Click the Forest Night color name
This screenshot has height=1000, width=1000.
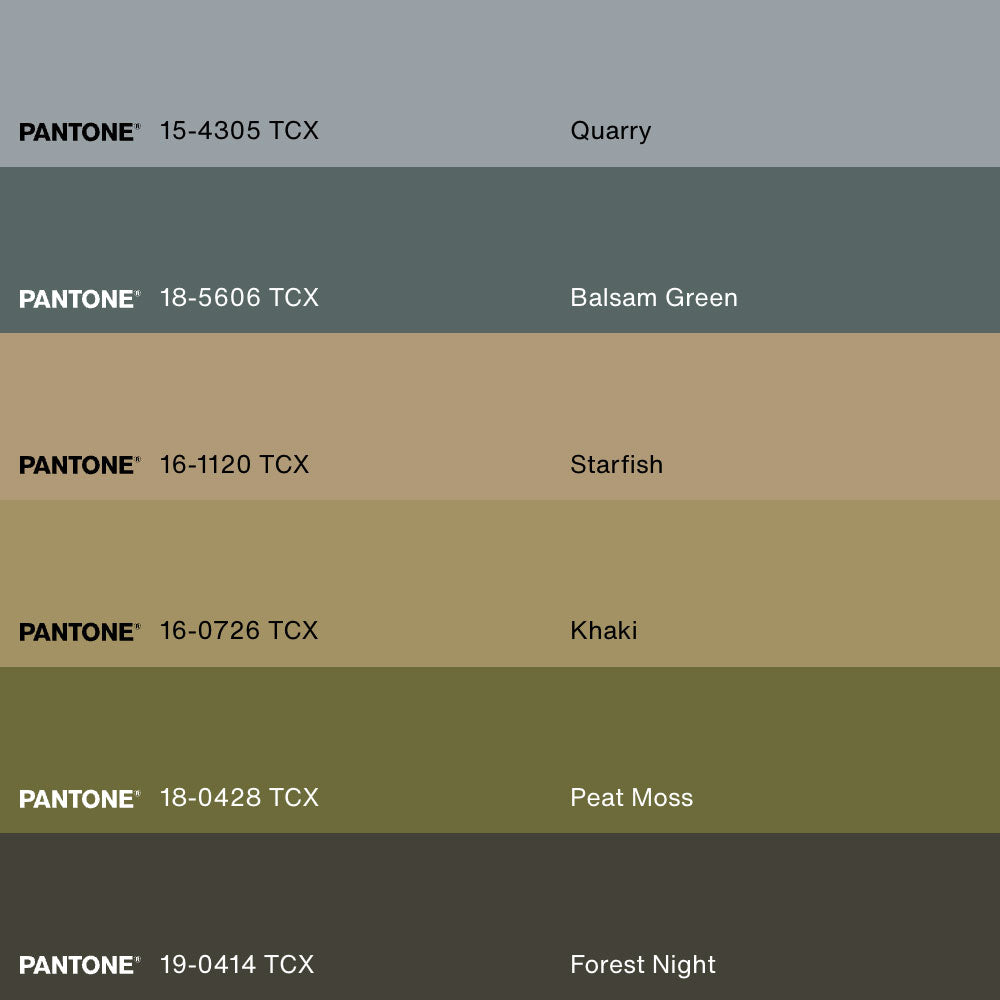click(x=643, y=964)
